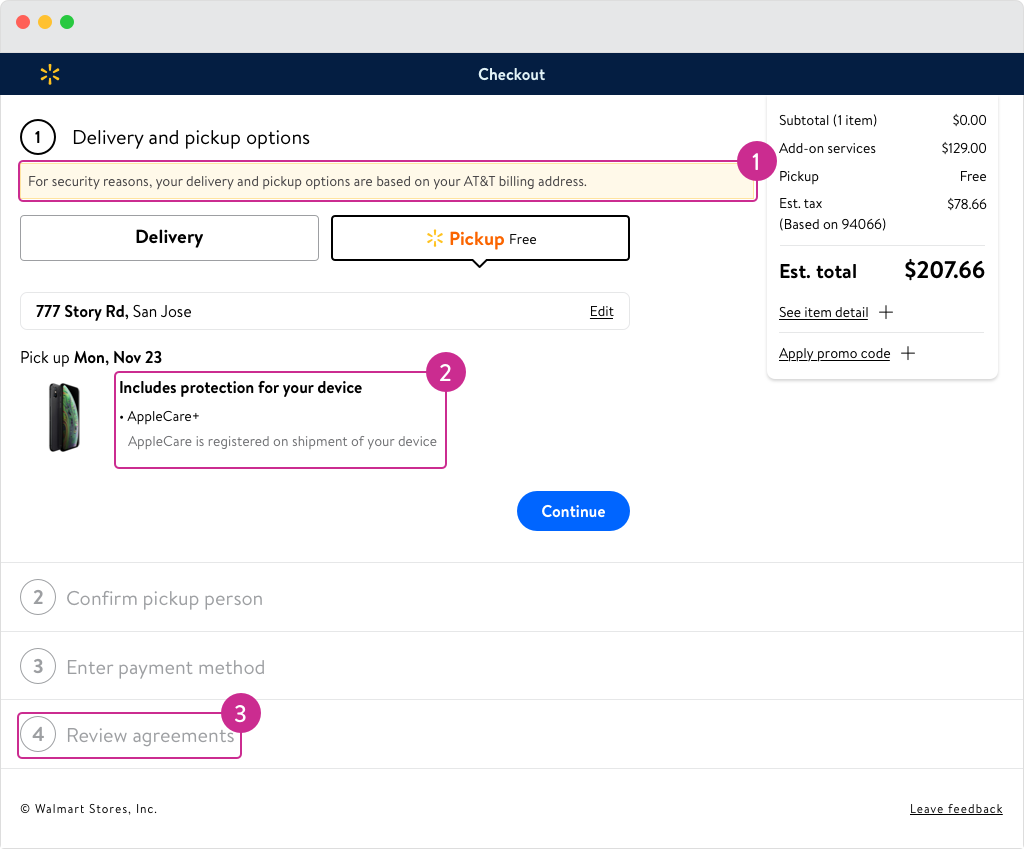Screen dimensions: 1024x849
Task: Click the step 1 circle number icon
Action: [x=38, y=138]
